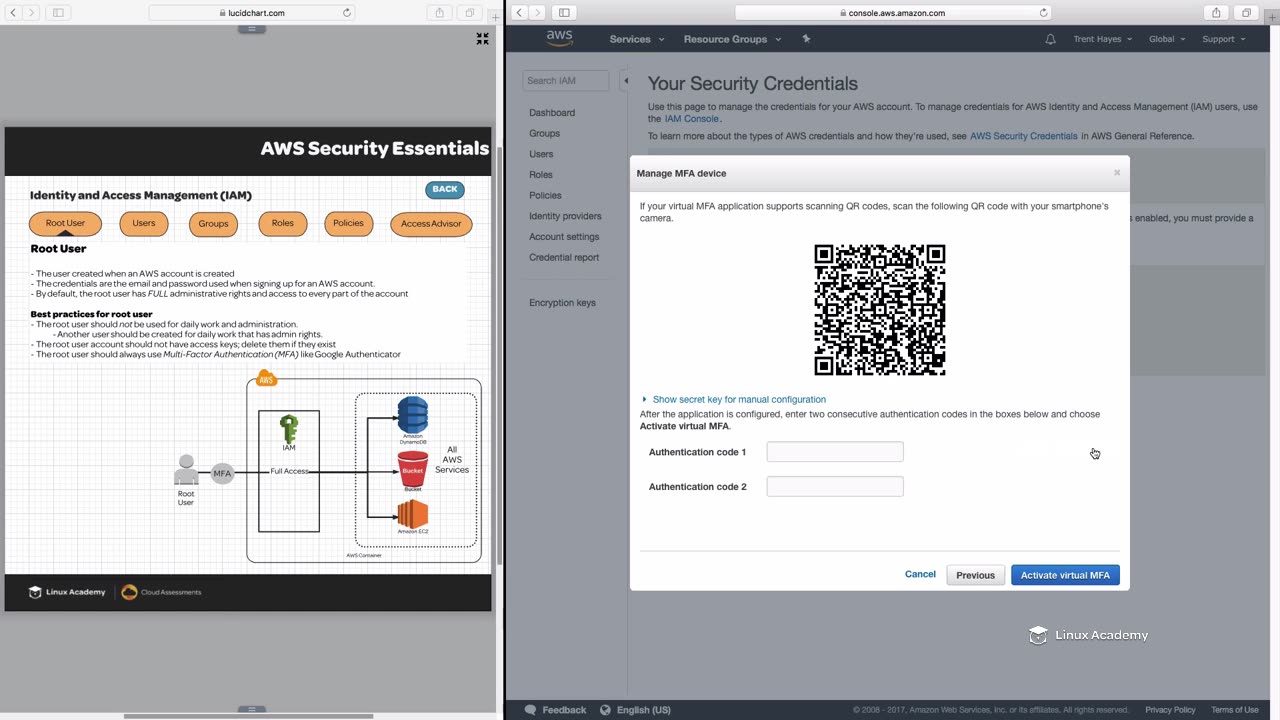Select the Access Advisor pill in diagram
Image resolution: width=1280 pixels, height=720 pixels.
click(431, 224)
